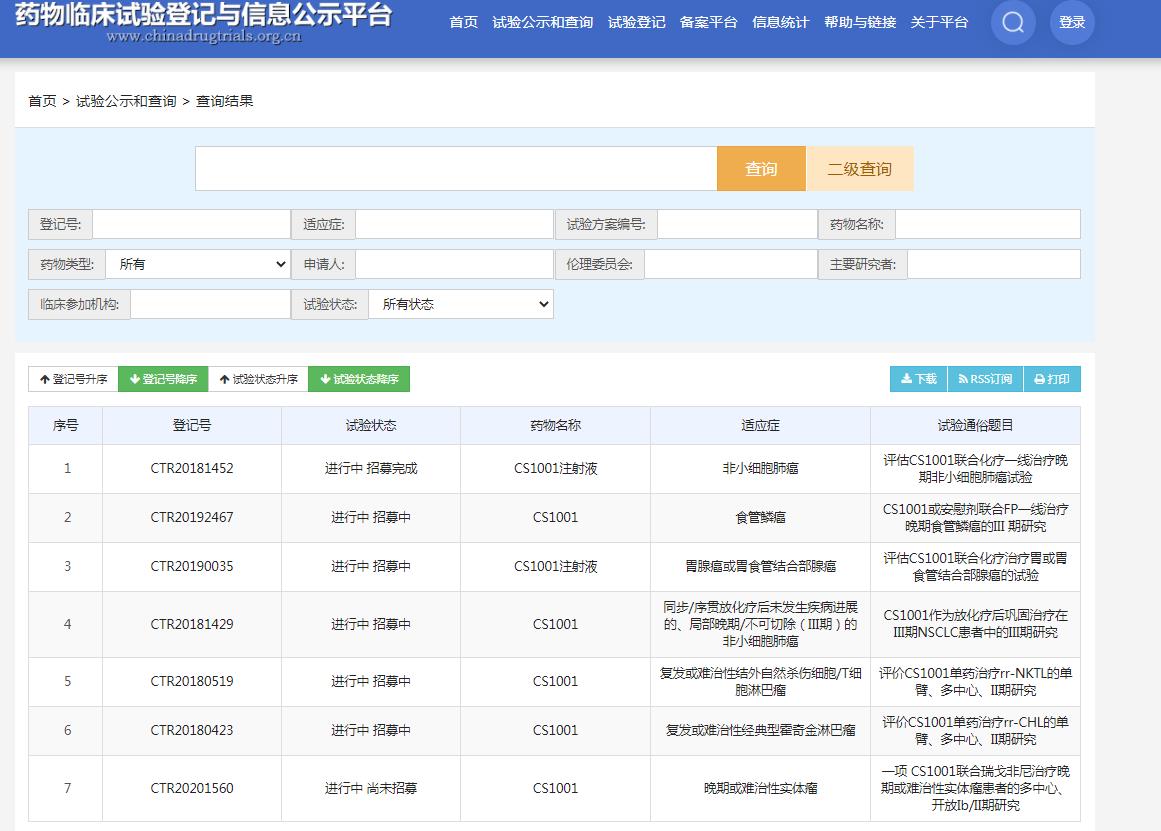The width and height of the screenshot is (1161, 831).
Task: Click the site logo 药物临床试验登记与信息公示平台
Action: coord(204,22)
